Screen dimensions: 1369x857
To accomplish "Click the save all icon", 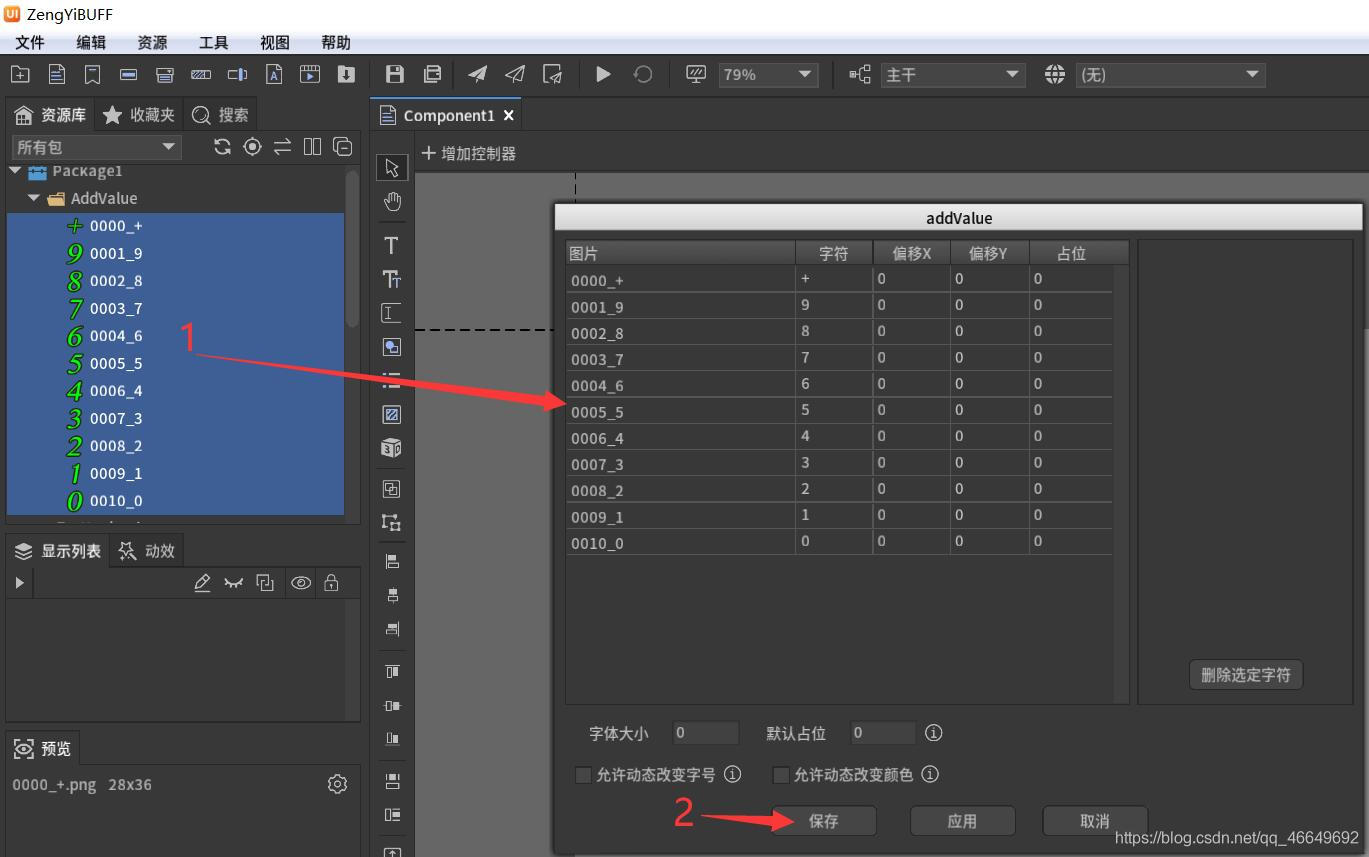I will tap(432, 74).
